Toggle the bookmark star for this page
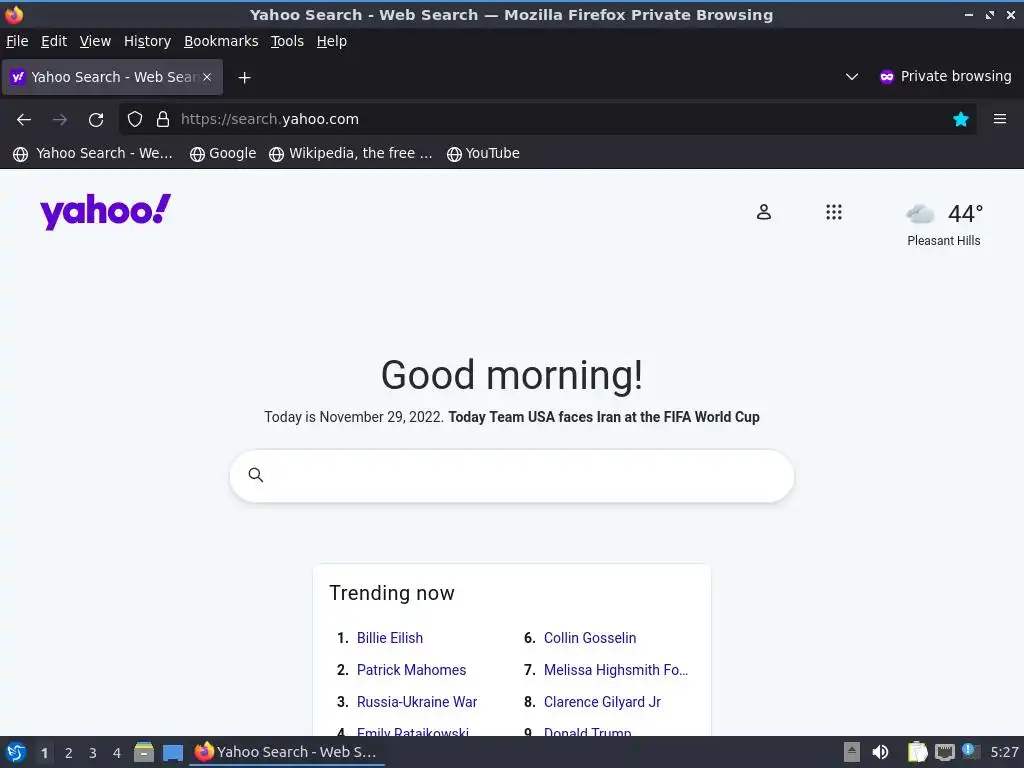This screenshot has width=1024, height=768. tap(961, 119)
